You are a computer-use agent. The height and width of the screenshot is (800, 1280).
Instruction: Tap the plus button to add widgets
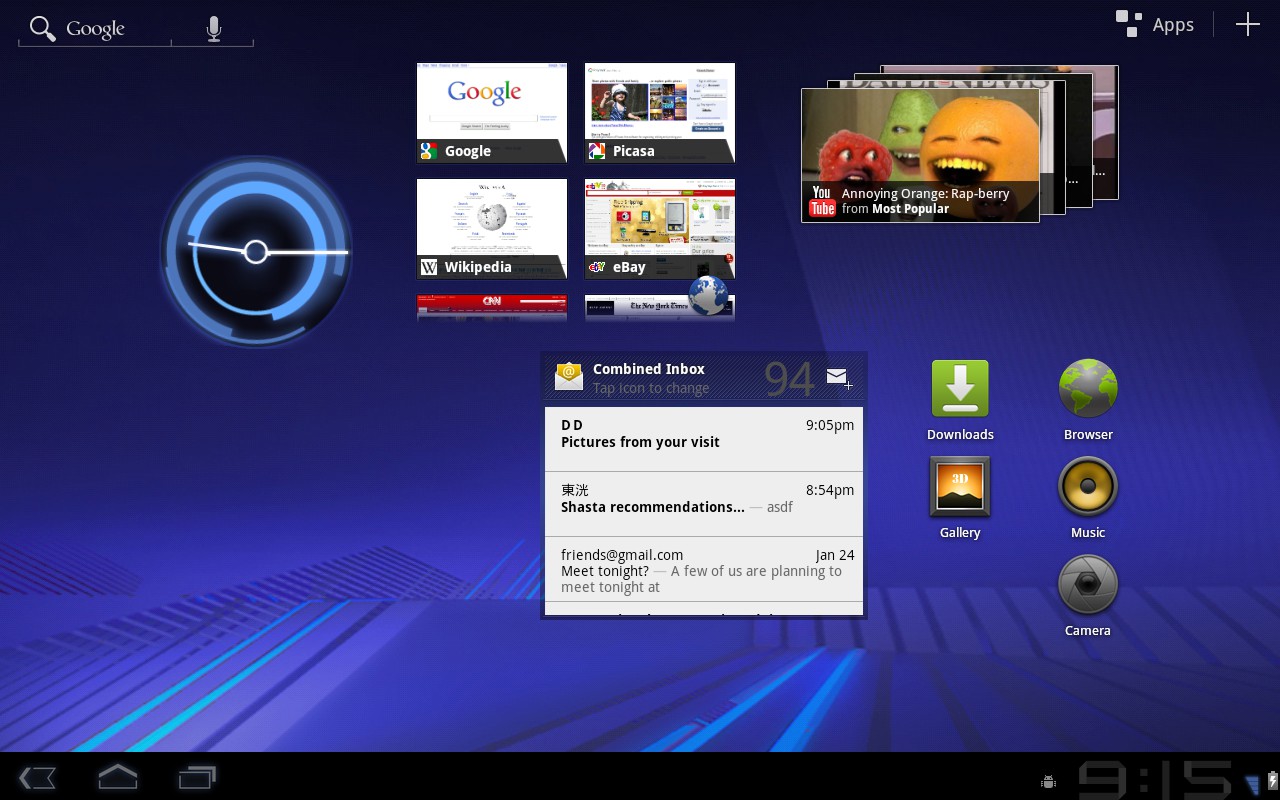(1247, 24)
